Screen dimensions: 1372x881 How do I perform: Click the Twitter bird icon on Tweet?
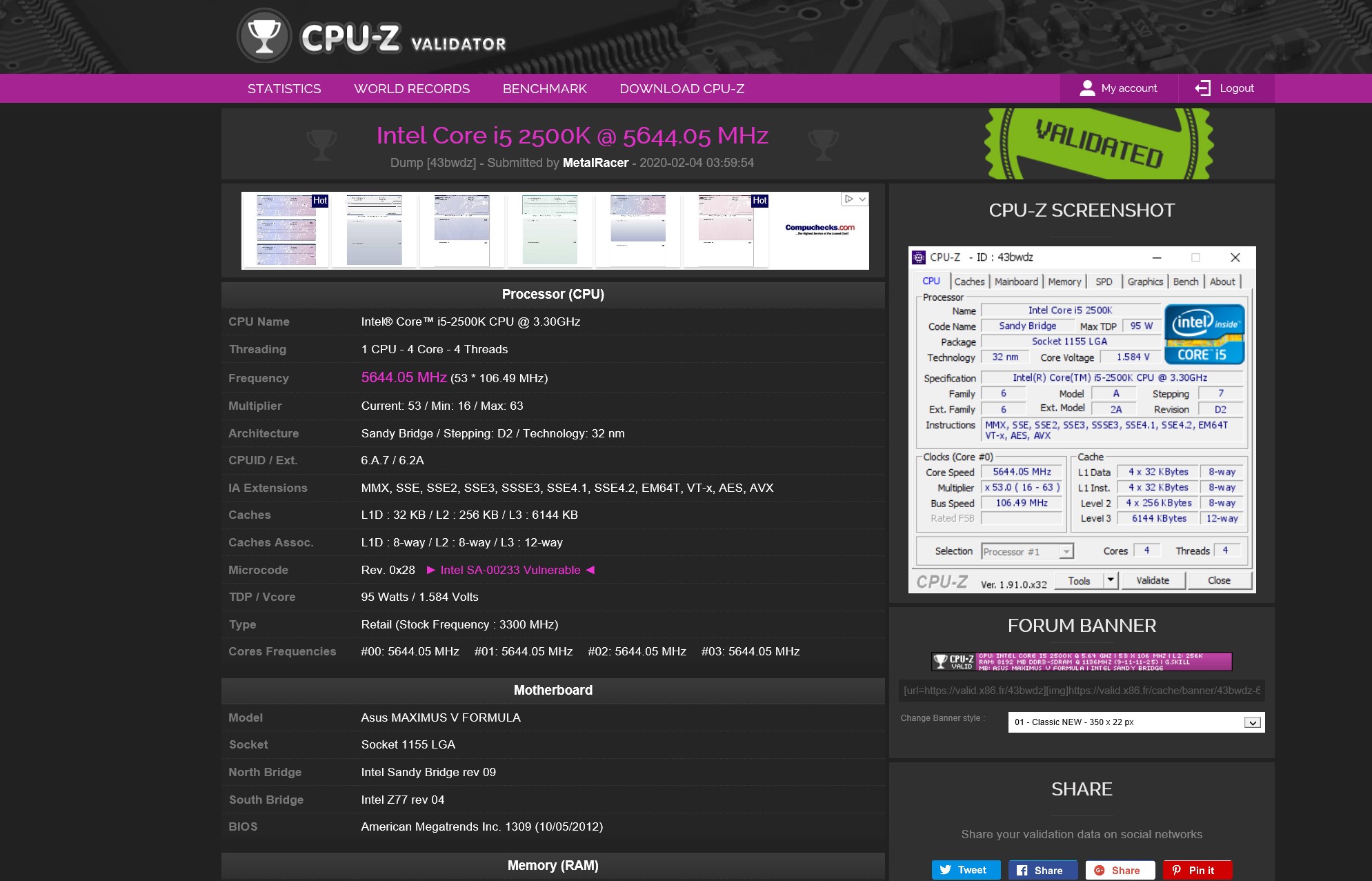pyautogui.click(x=946, y=871)
